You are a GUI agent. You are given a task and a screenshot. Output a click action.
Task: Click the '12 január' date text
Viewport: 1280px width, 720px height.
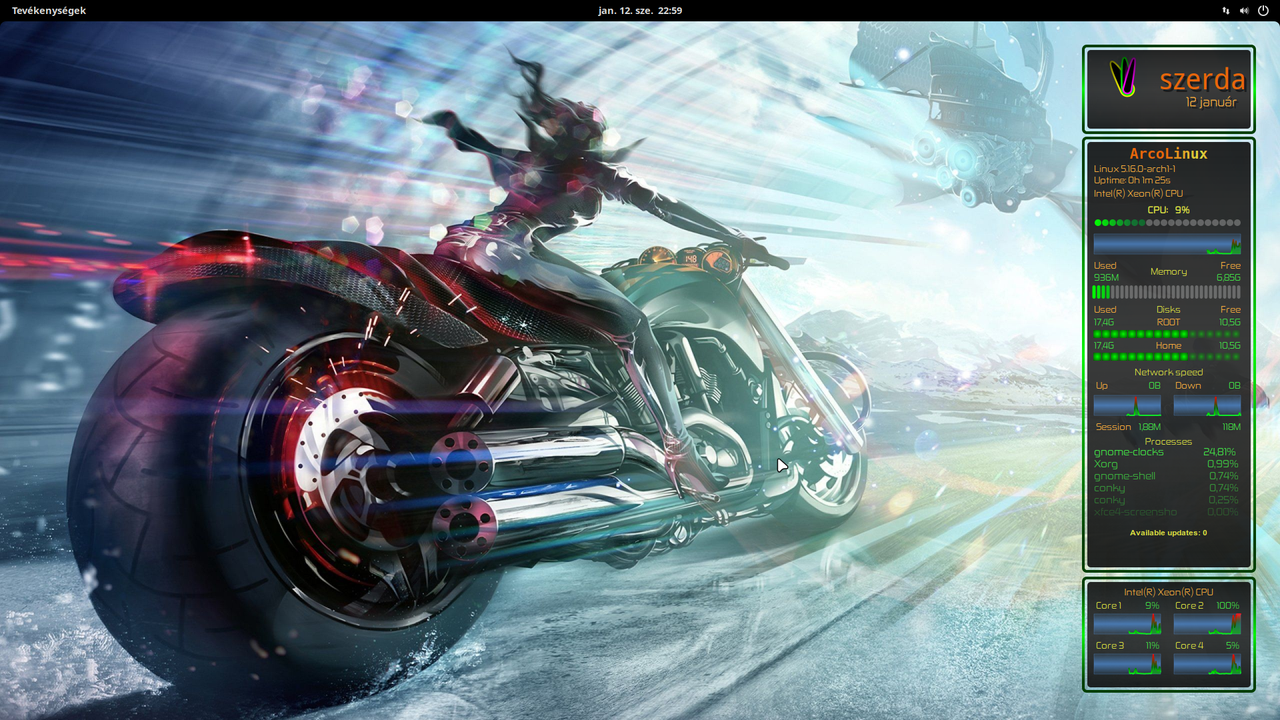click(1211, 102)
